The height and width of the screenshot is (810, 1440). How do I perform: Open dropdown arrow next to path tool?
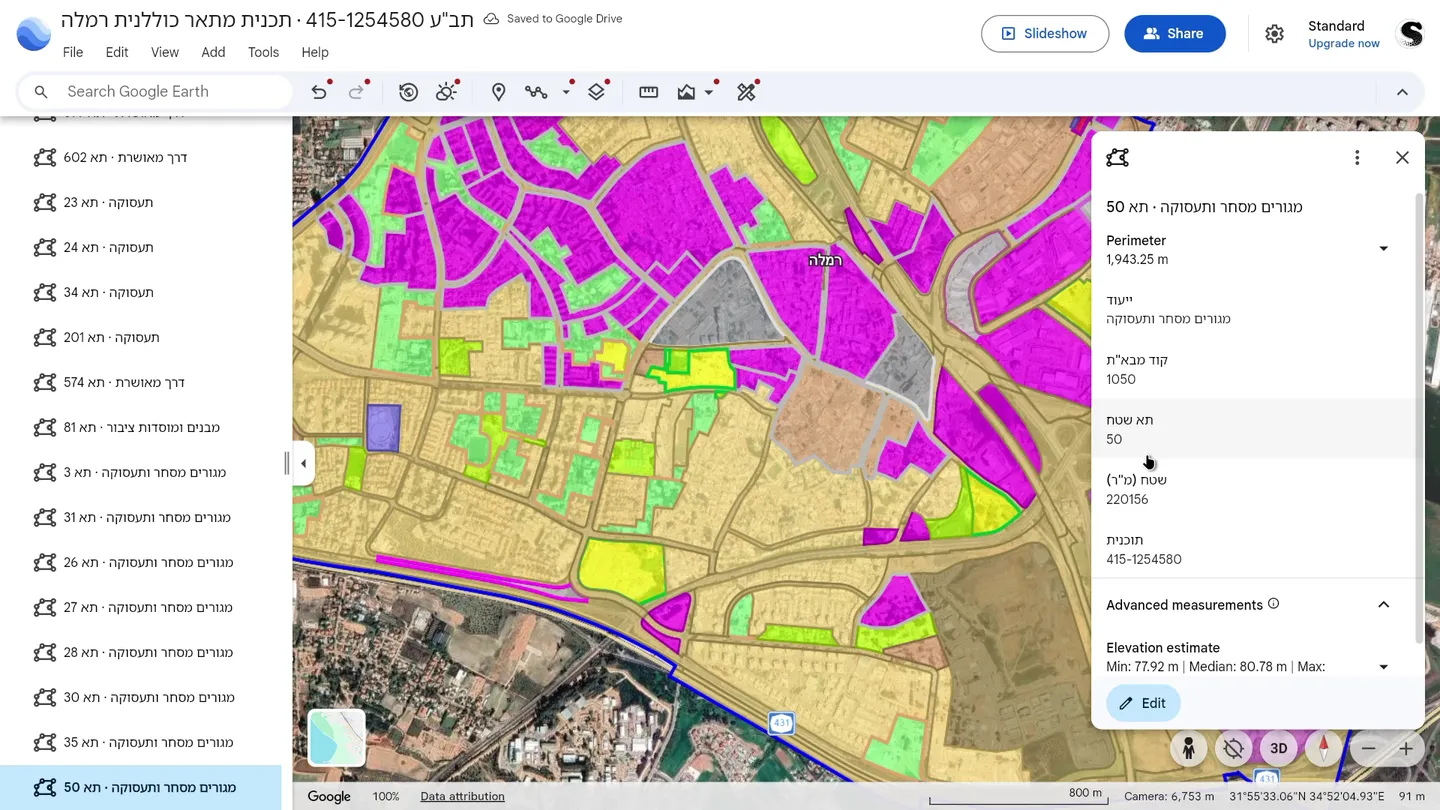coord(566,92)
